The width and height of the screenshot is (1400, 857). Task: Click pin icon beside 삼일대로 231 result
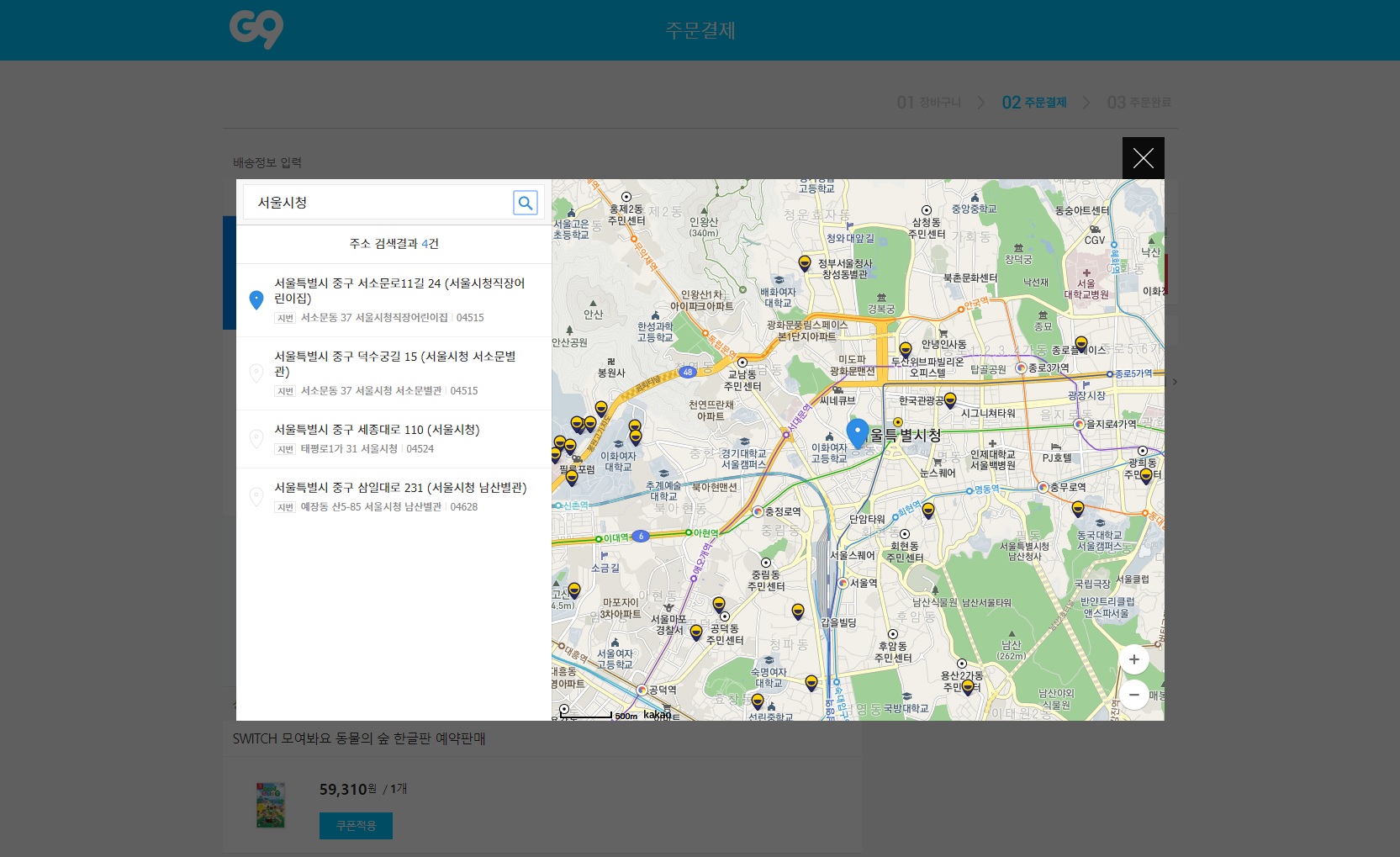(256, 496)
